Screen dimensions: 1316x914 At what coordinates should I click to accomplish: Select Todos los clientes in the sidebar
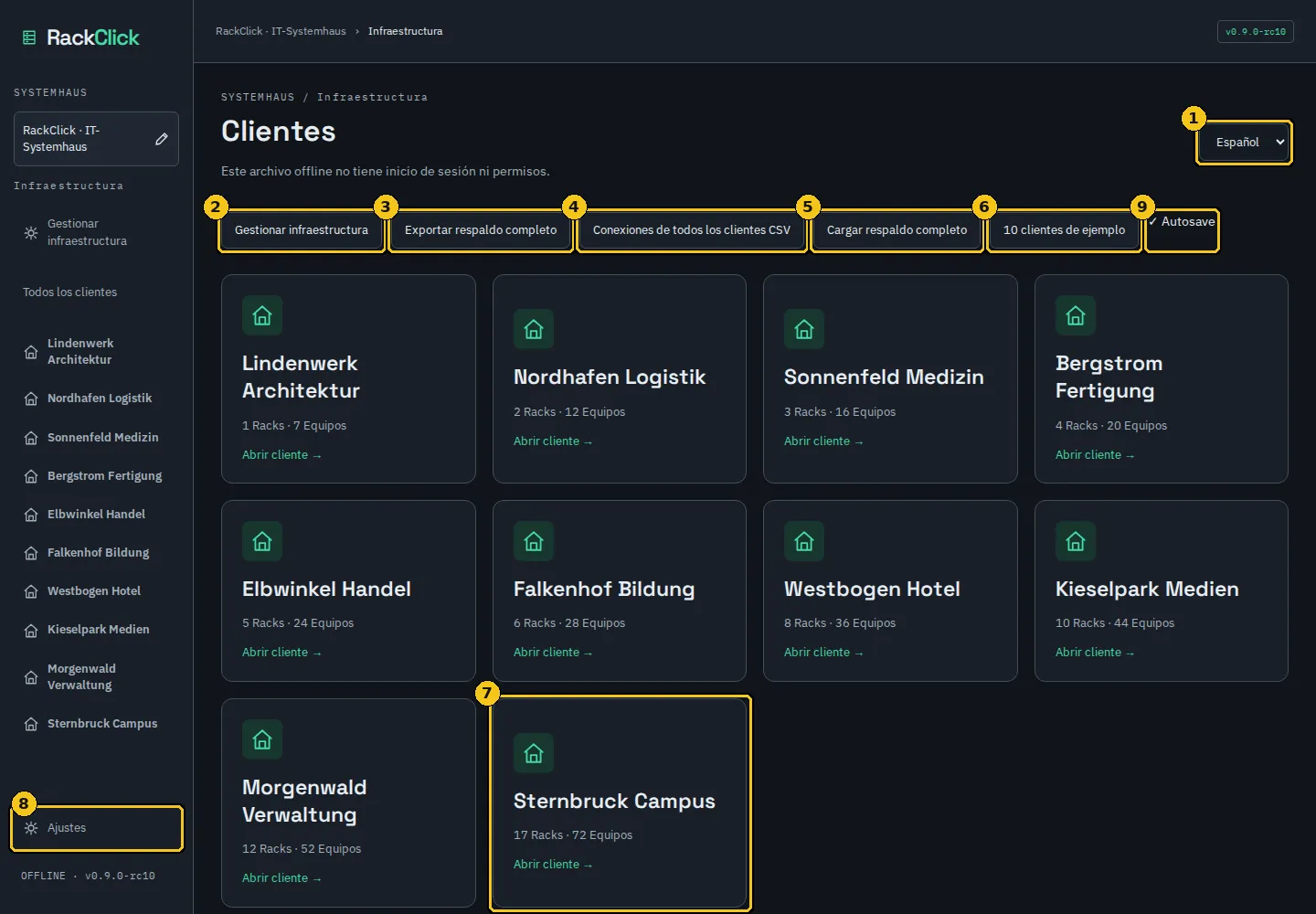pyautogui.click(x=70, y=292)
